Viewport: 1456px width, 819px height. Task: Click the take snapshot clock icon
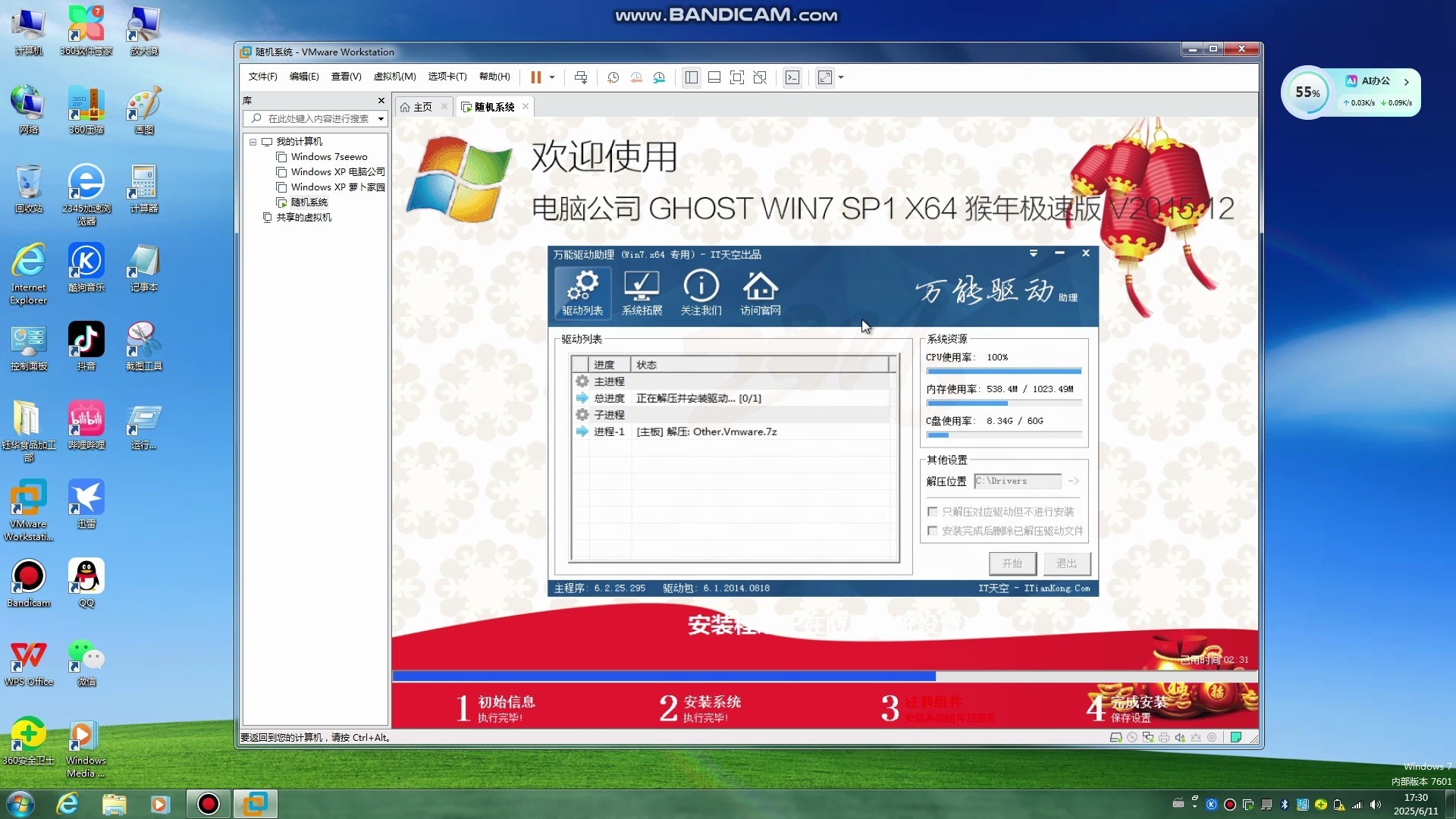[613, 77]
